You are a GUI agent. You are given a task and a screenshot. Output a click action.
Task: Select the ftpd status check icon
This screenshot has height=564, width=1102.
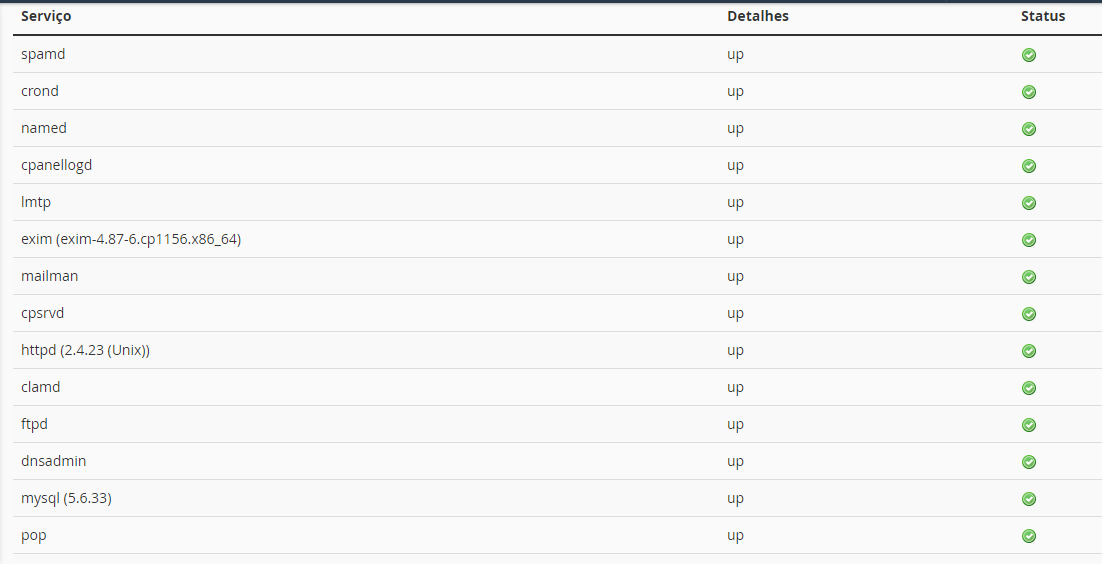1029,425
